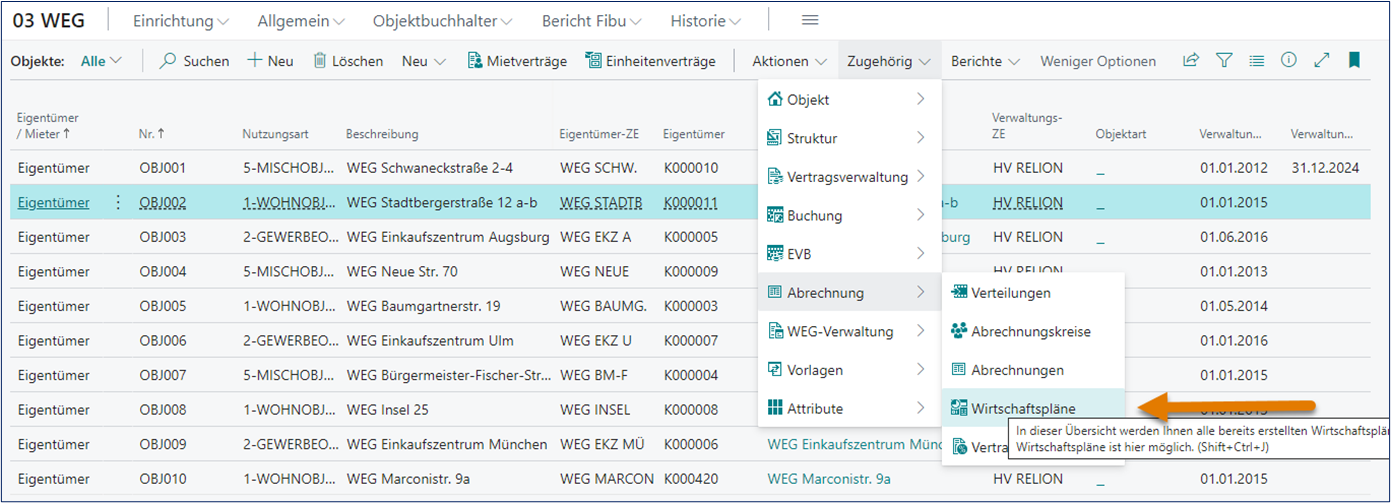
Task: Select Objekt in the Zugehörig menu
Action: point(849,99)
